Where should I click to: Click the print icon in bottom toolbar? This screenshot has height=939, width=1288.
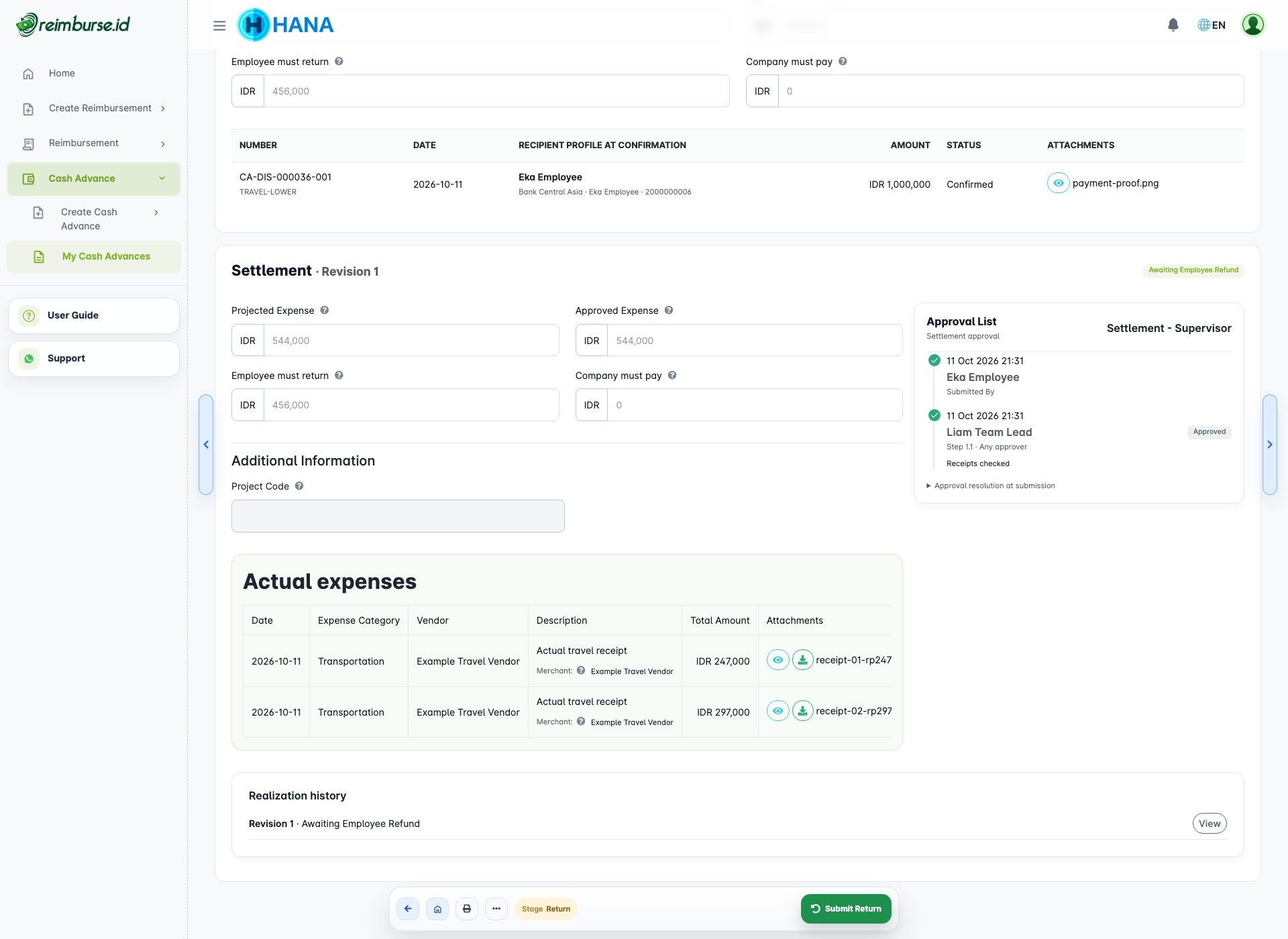pos(467,909)
